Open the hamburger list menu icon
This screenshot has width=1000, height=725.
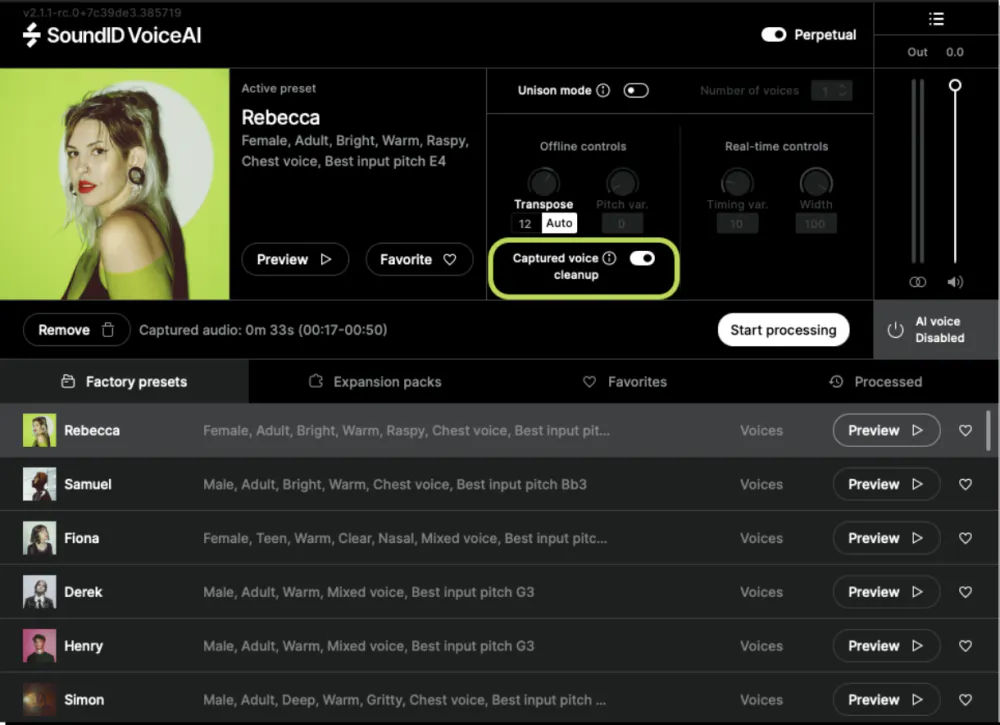[x=936, y=19]
